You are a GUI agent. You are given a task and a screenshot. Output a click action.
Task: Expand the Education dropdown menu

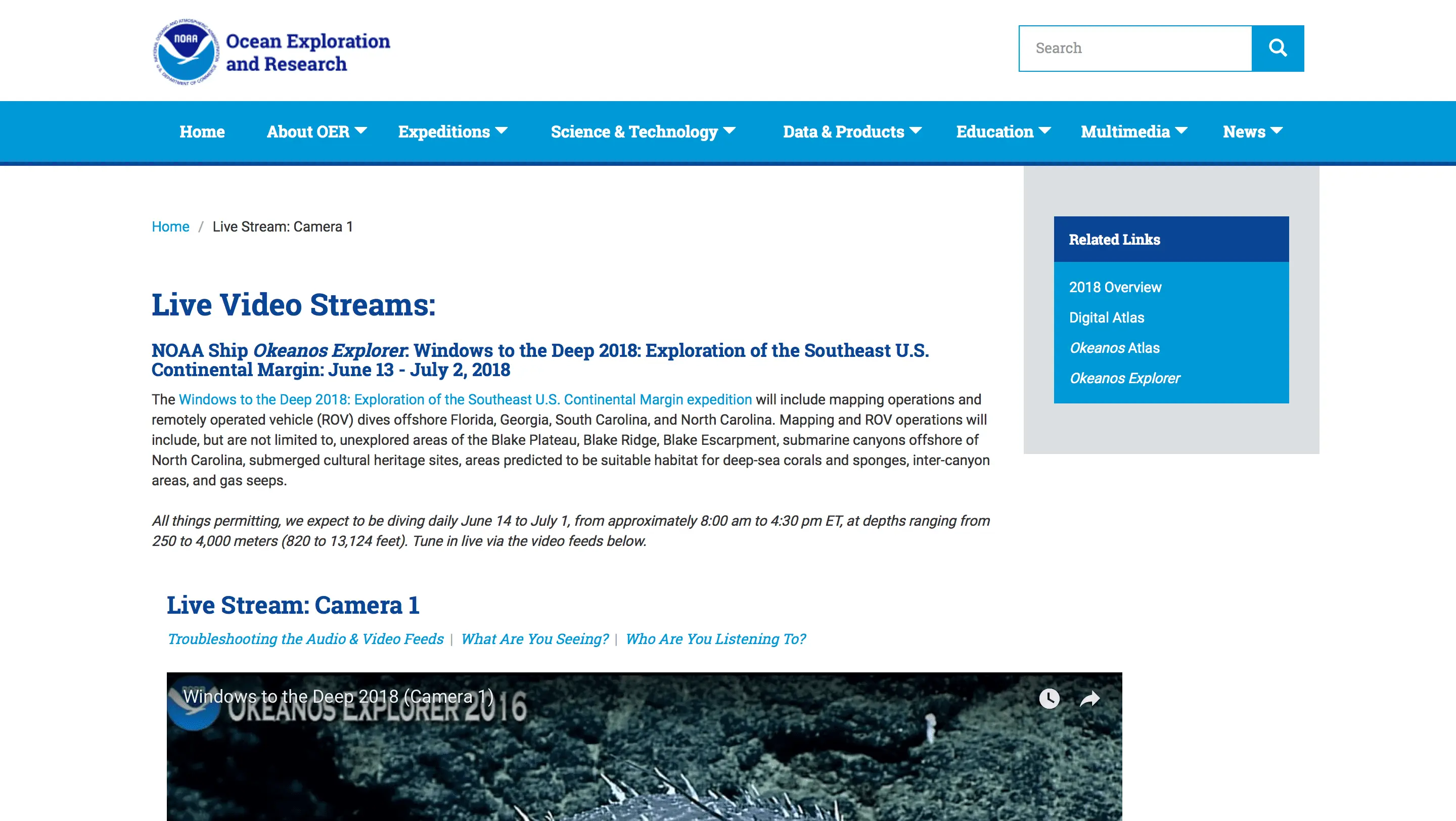[x=1003, y=131]
